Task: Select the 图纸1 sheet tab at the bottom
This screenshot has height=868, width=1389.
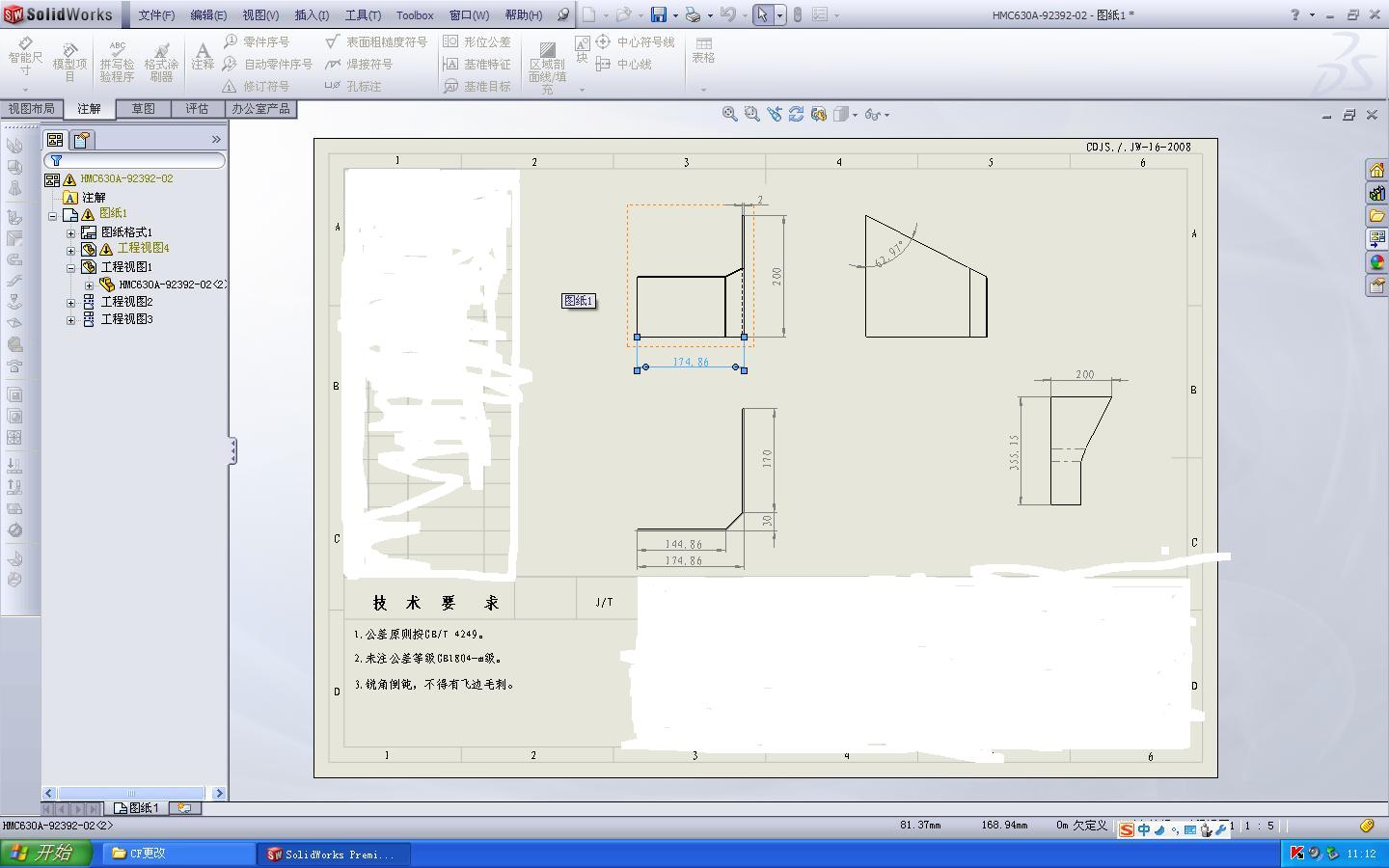Action: (137, 808)
